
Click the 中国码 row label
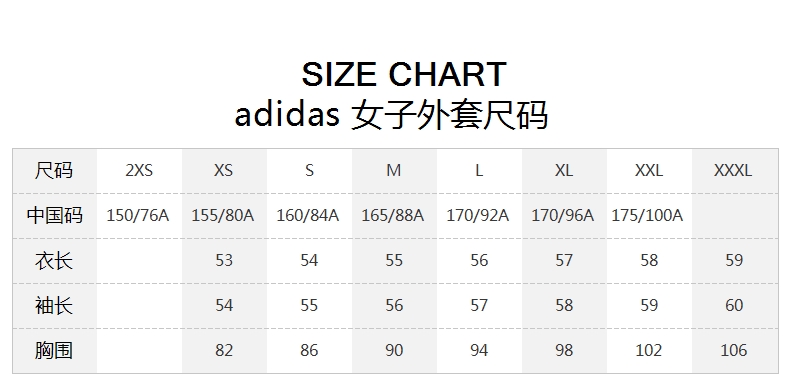(54, 215)
